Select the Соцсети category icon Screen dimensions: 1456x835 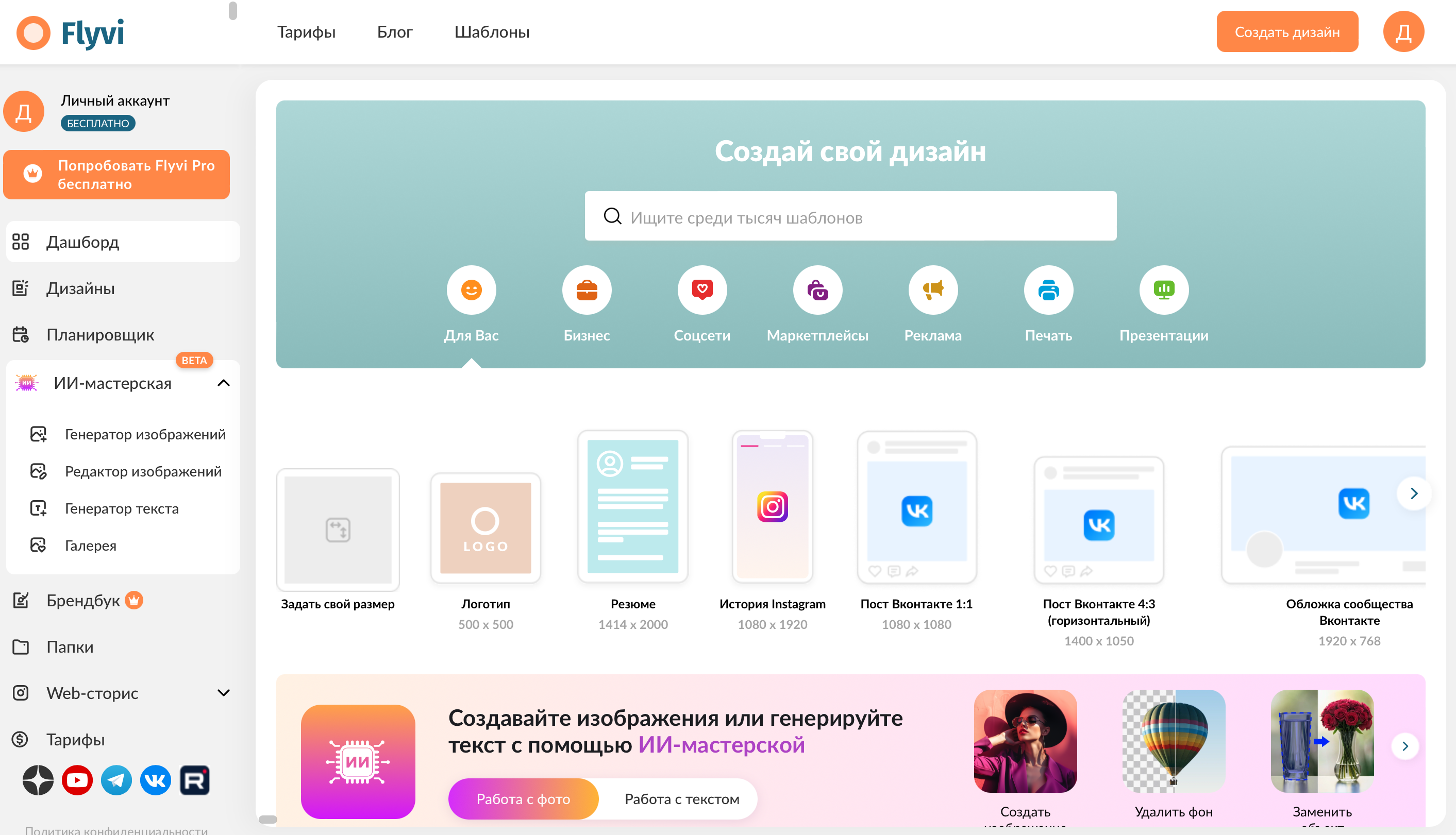click(701, 290)
